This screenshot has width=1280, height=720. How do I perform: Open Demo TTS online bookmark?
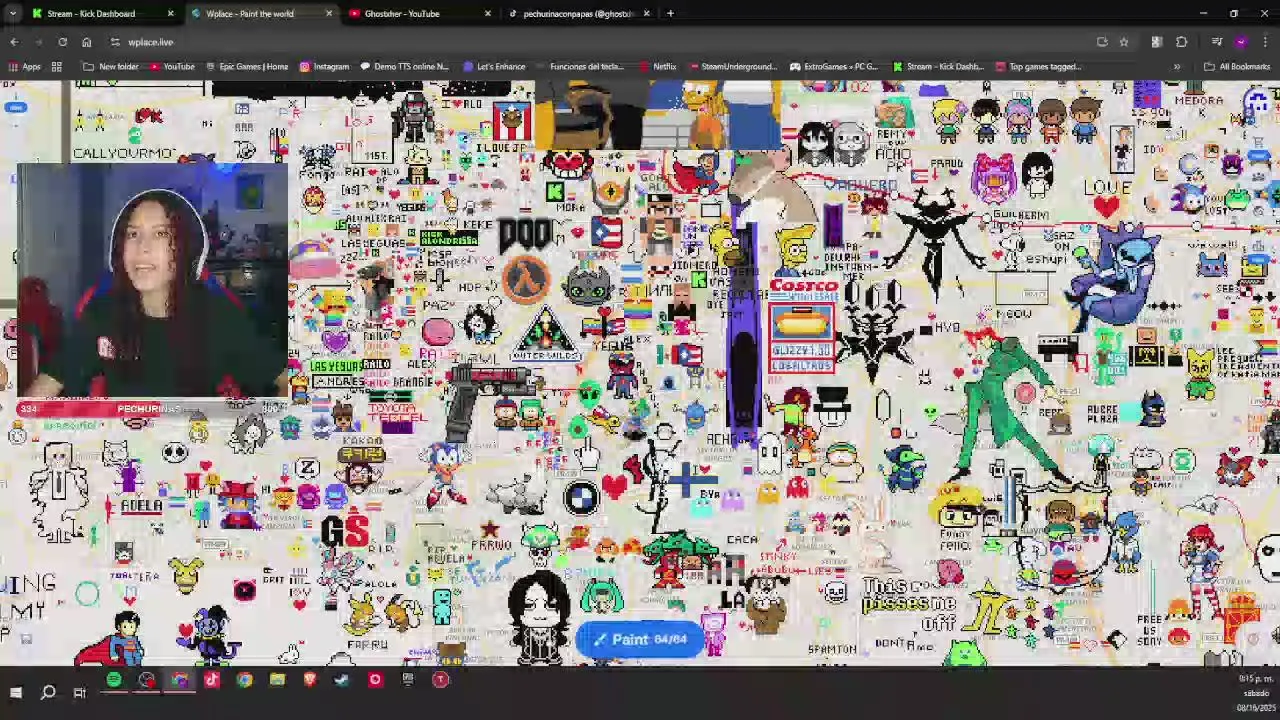click(403, 67)
